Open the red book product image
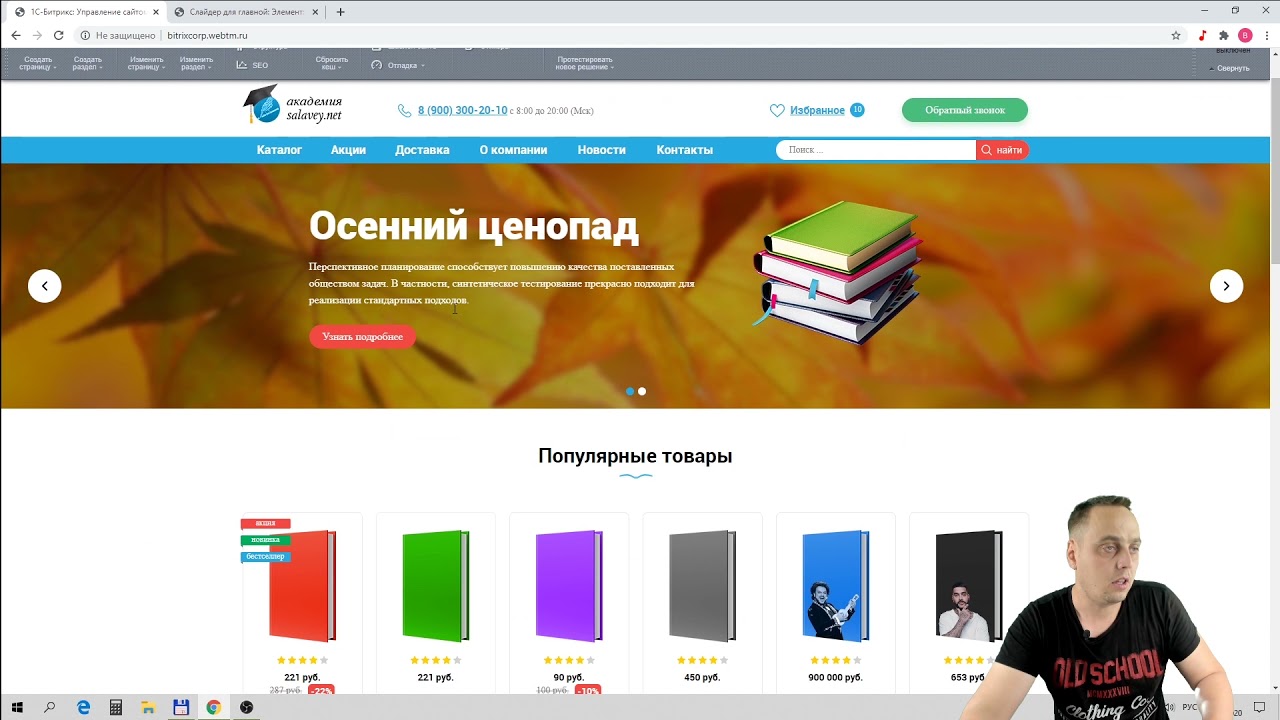Screen dimensions: 1280x720 point(302,585)
